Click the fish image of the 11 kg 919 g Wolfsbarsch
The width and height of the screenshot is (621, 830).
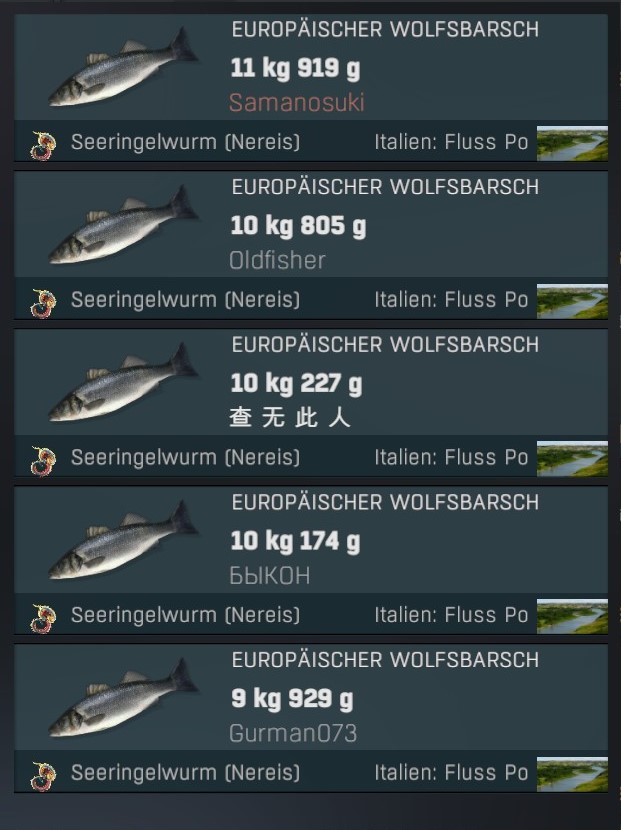[123, 68]
